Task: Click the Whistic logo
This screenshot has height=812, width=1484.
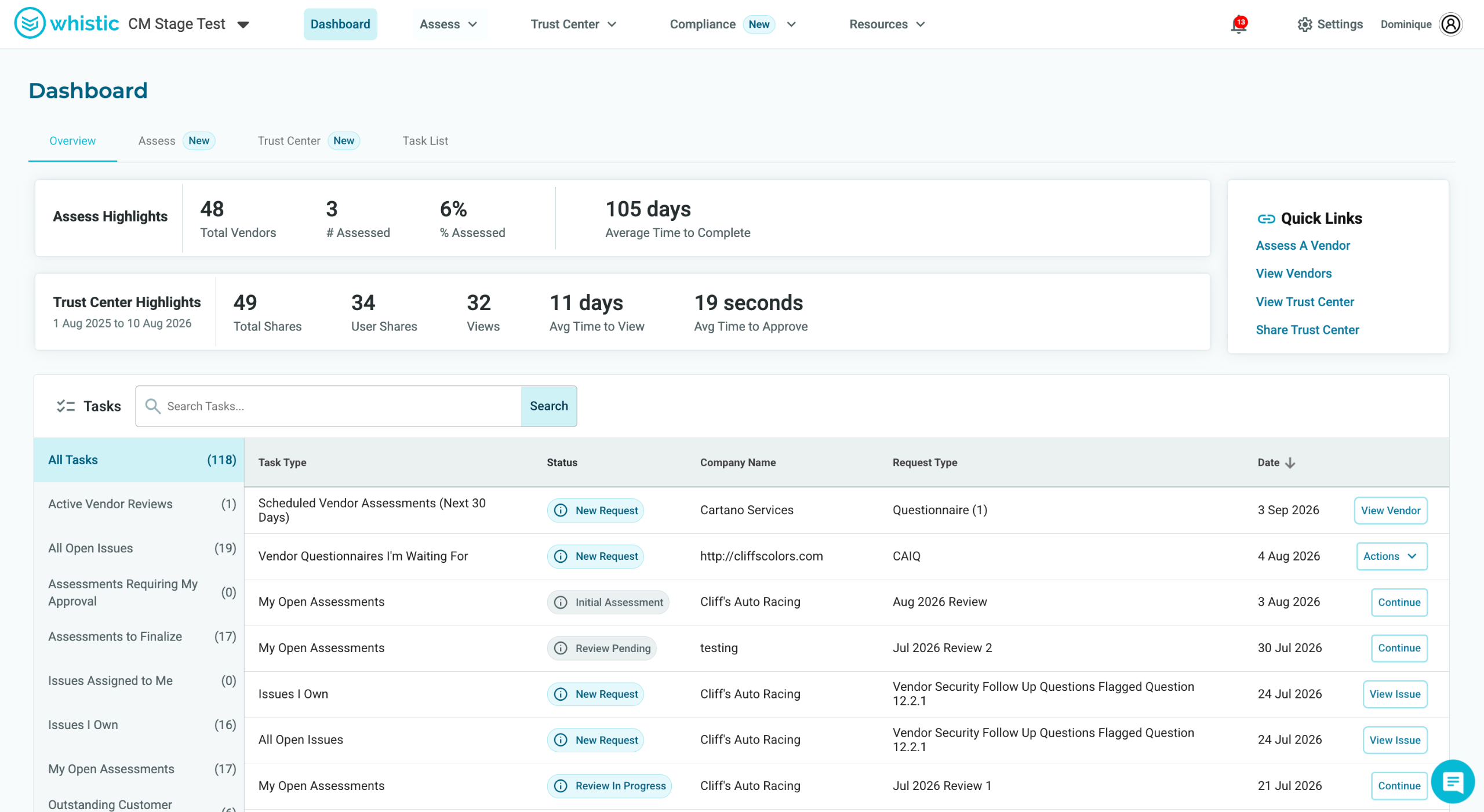Action: pos(67,23)
